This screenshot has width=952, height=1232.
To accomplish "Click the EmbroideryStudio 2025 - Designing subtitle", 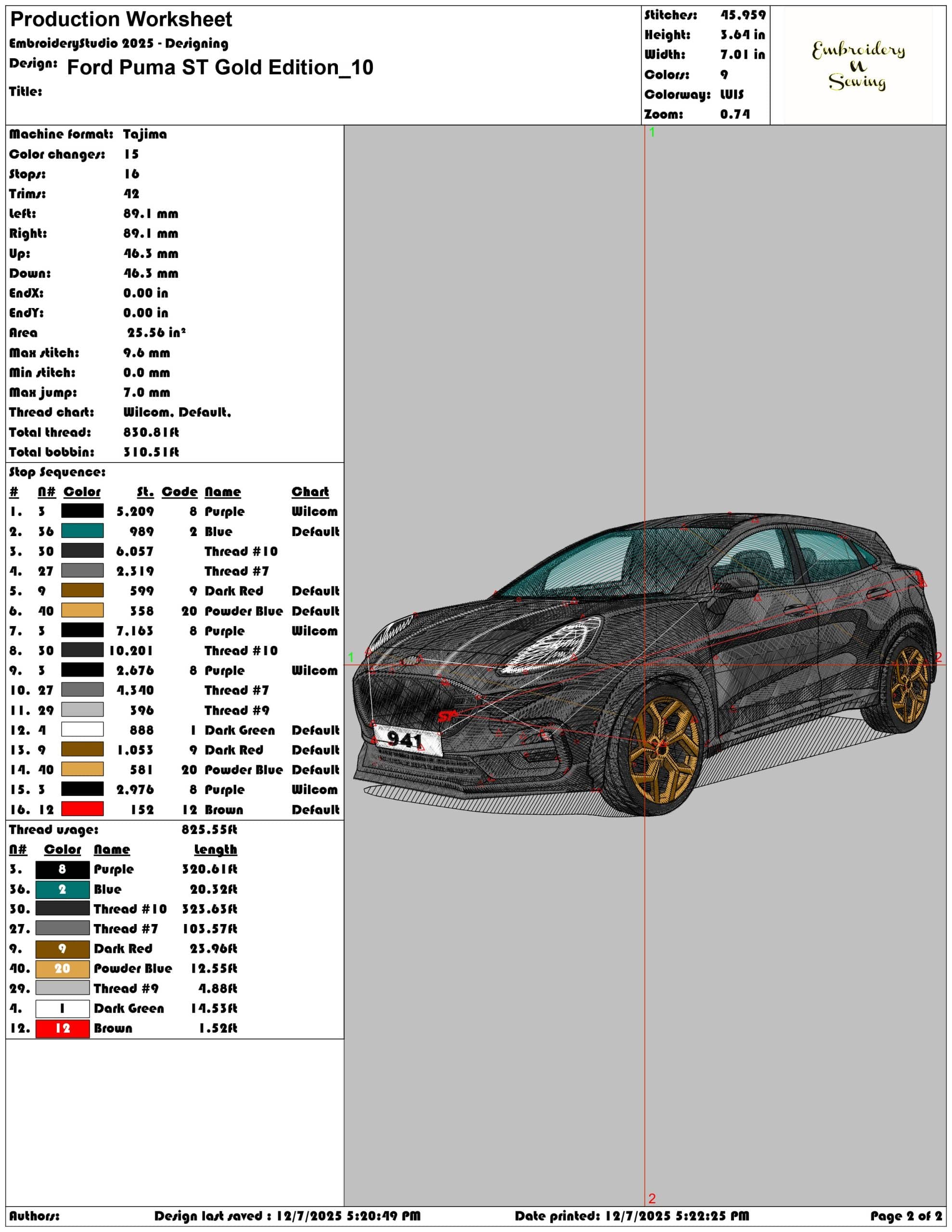I will click(118, 43).
